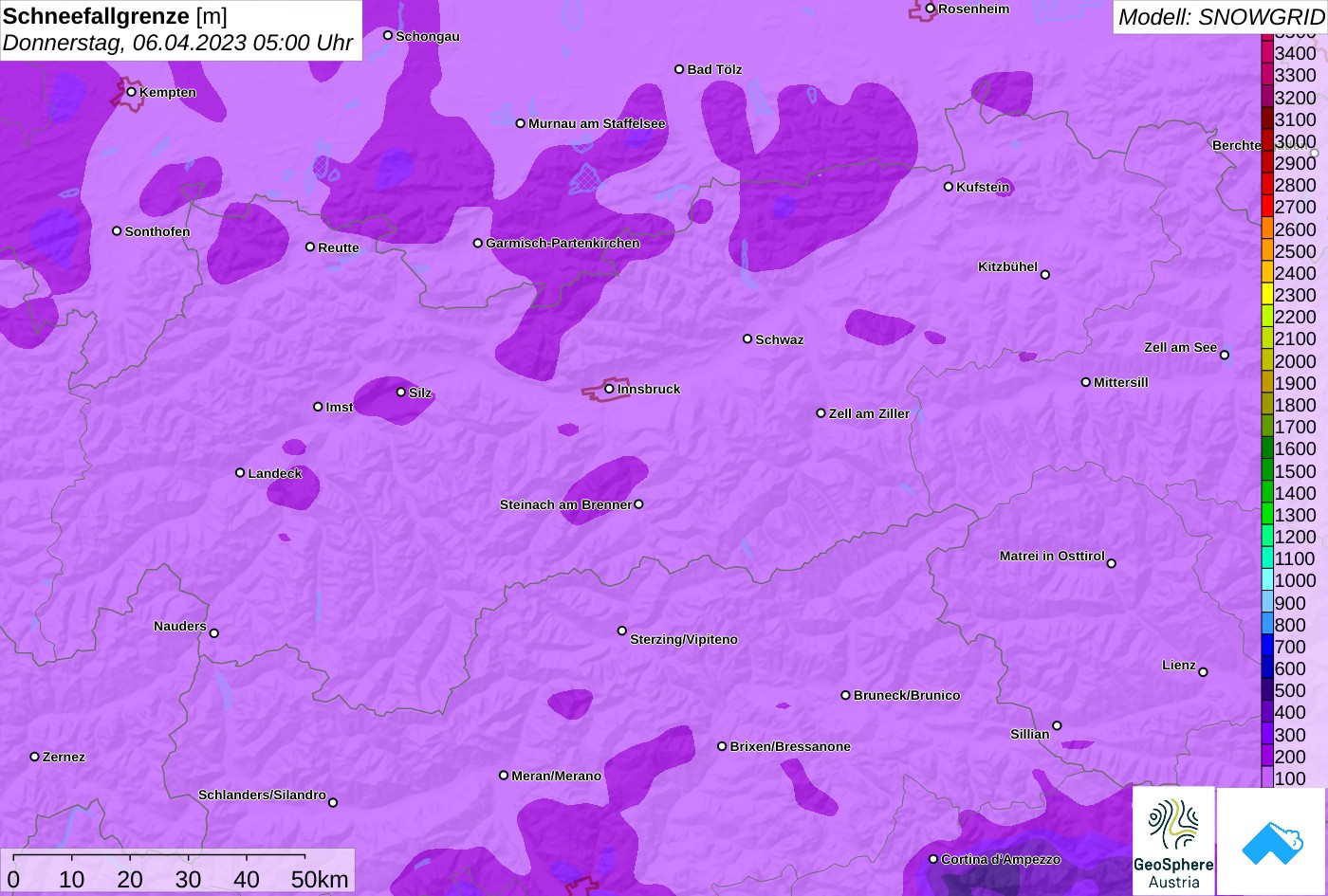
Task: Click the Reutte marker dot
Action: coord(310,247)
